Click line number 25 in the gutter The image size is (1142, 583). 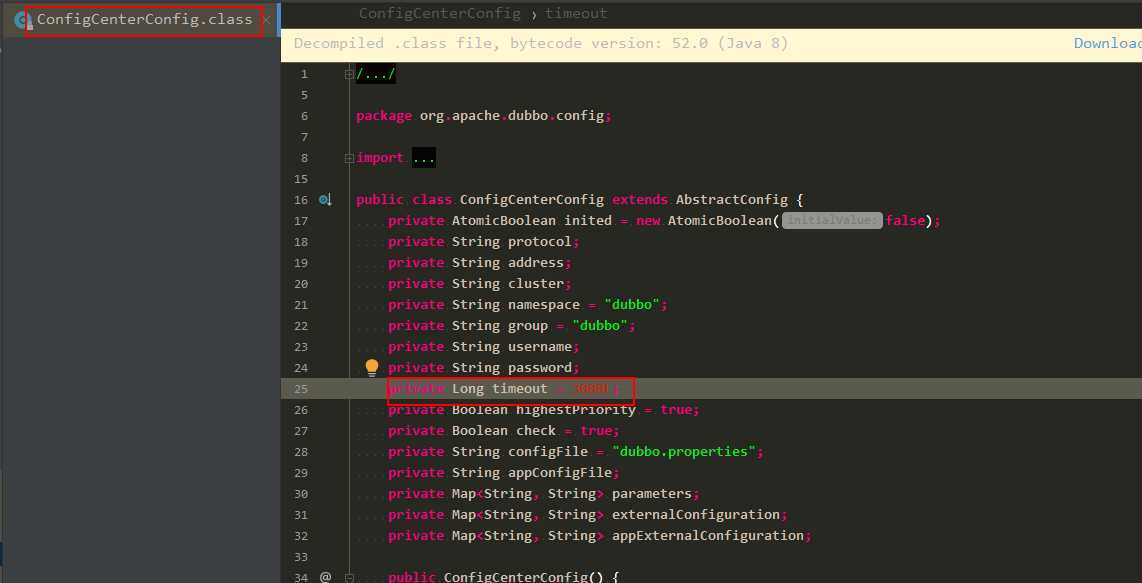[301, 389]
